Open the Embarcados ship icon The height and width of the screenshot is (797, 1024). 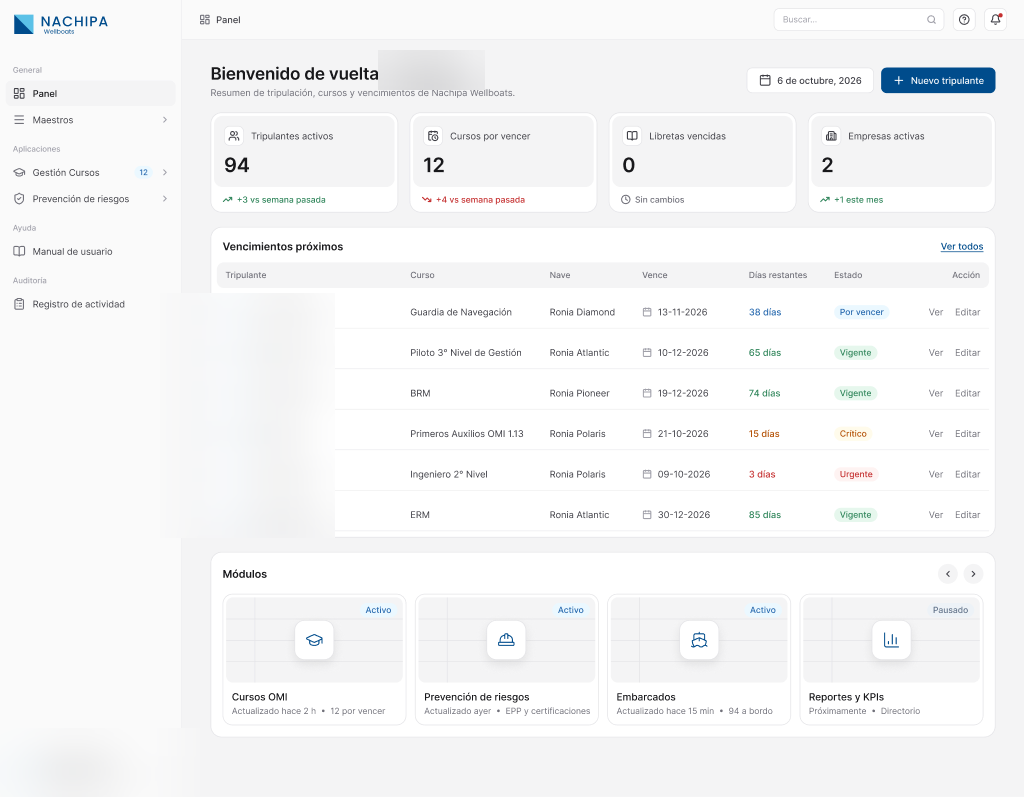click(x=699, y=640)
